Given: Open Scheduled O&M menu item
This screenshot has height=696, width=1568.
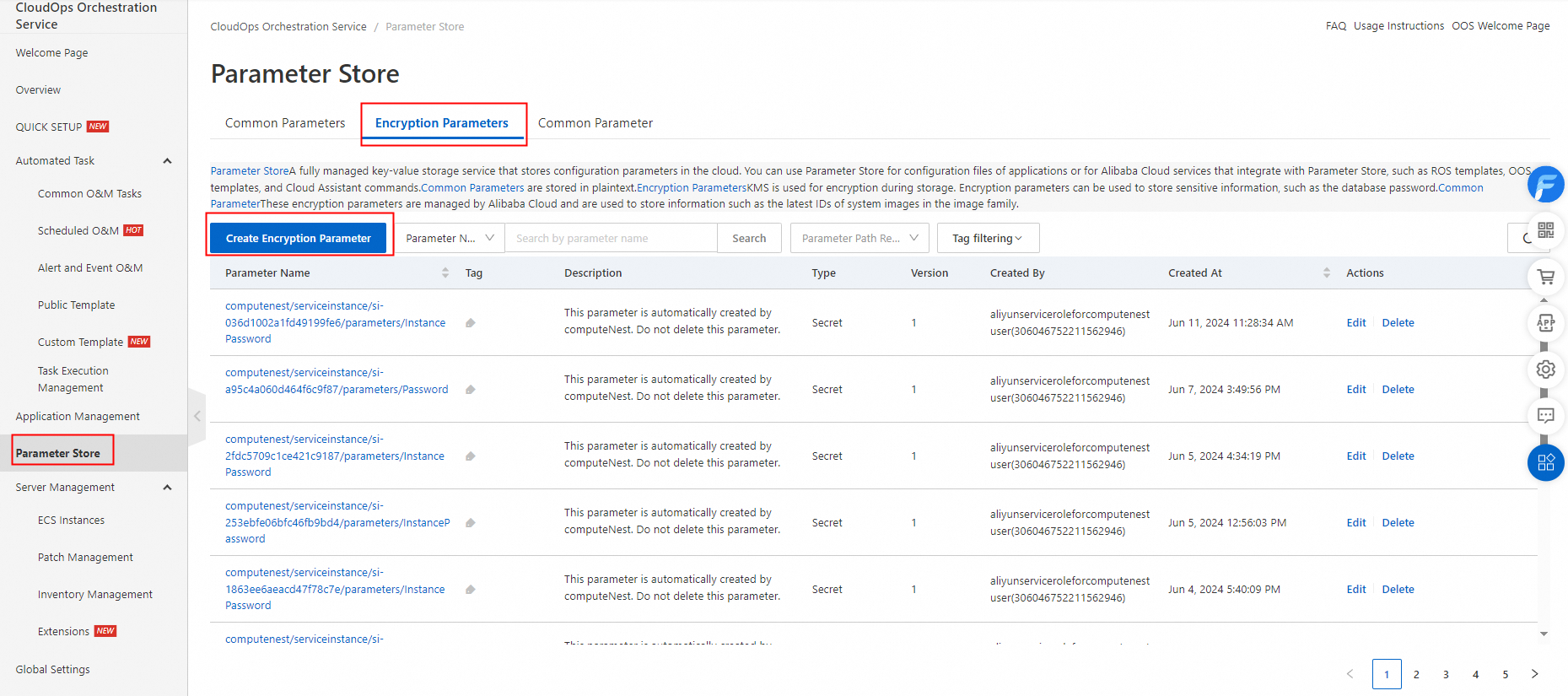Looking at the screenshot, I should pos(78,231).
